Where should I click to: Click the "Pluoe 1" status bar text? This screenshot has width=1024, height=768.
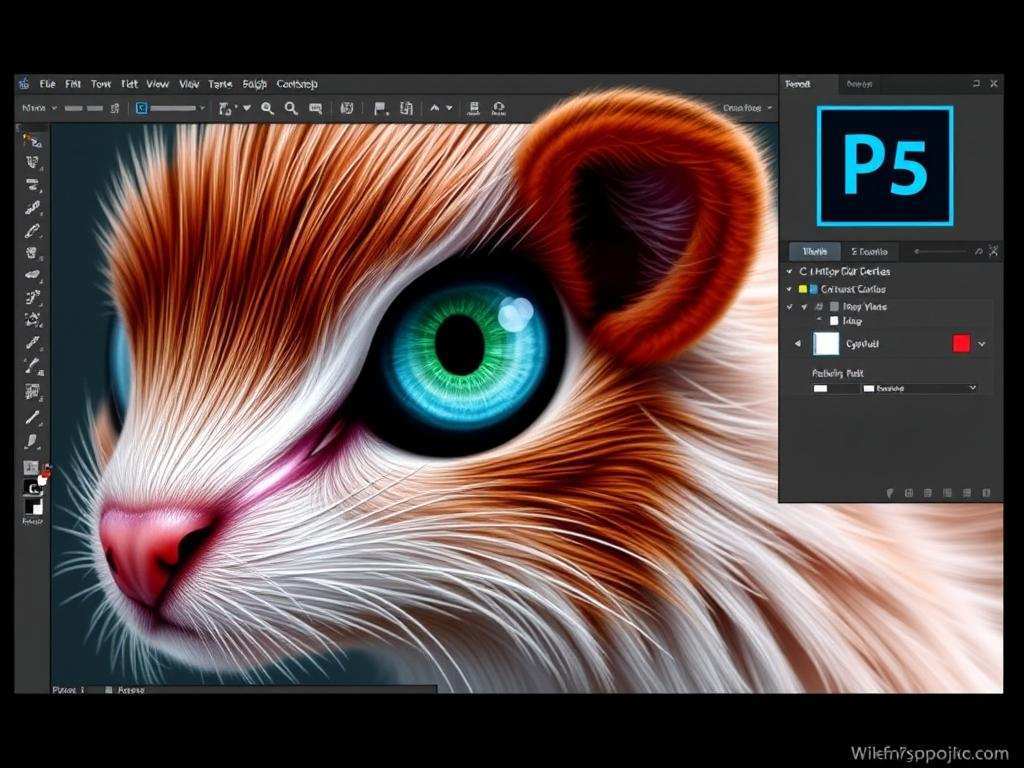69,690
